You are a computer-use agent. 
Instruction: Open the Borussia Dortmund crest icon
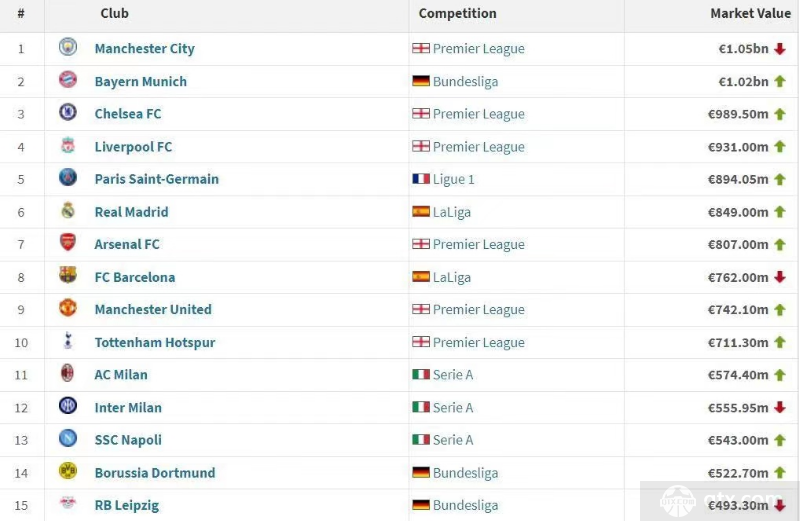68,470
